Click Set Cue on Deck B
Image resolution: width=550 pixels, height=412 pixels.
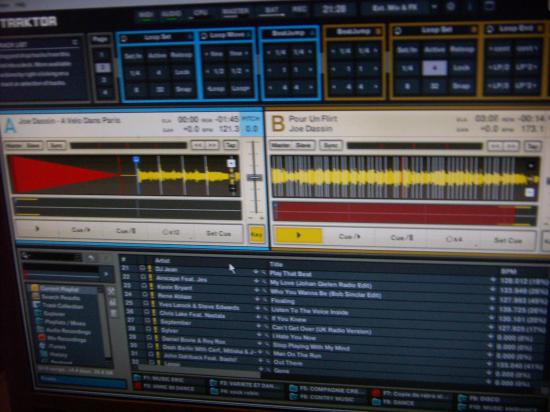click(x=508, y=241)
